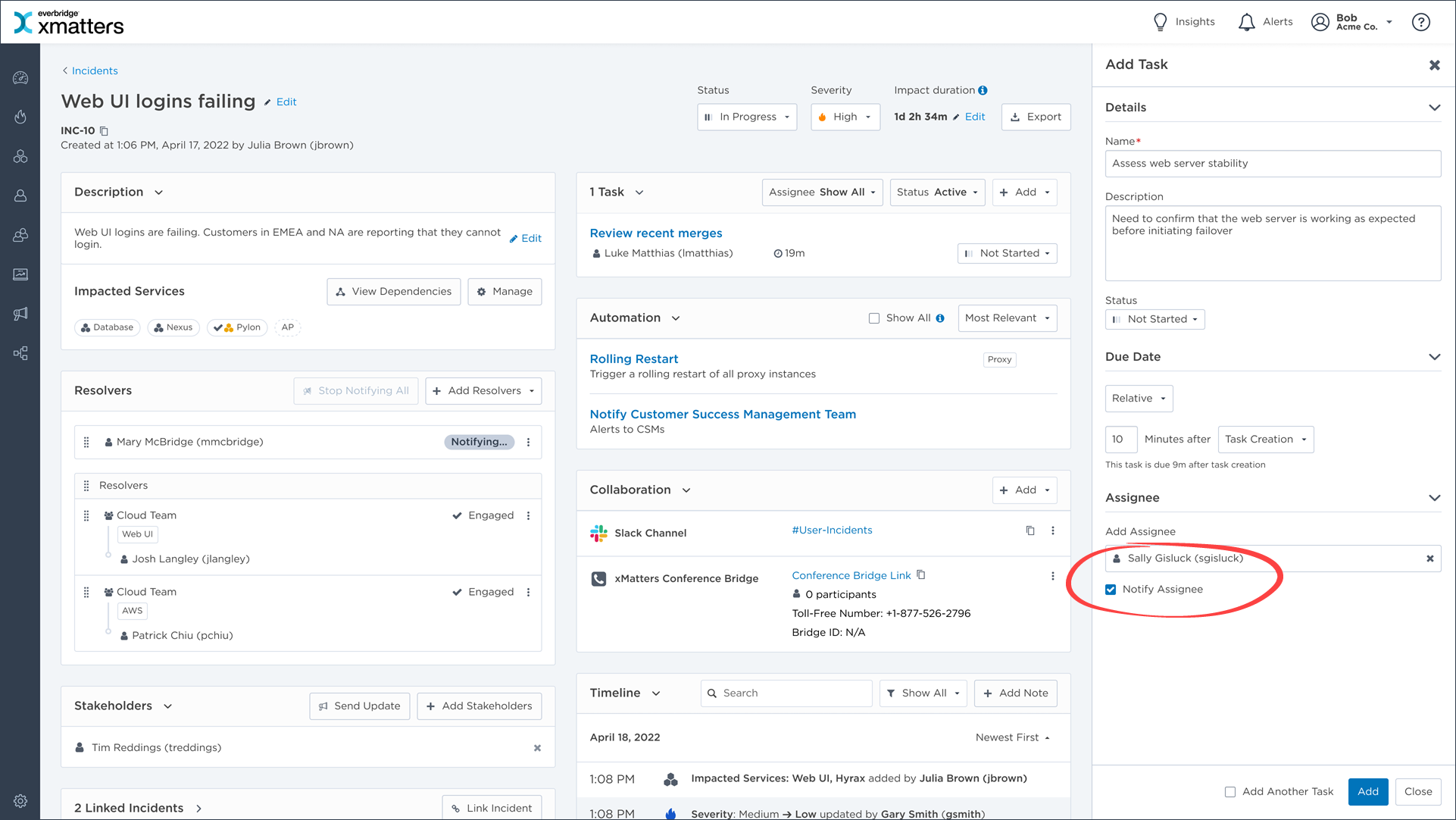Viewport: 1456px width, 820px height.
Task: Open the Timeline Show All filter
Action: tap(923, 693)
